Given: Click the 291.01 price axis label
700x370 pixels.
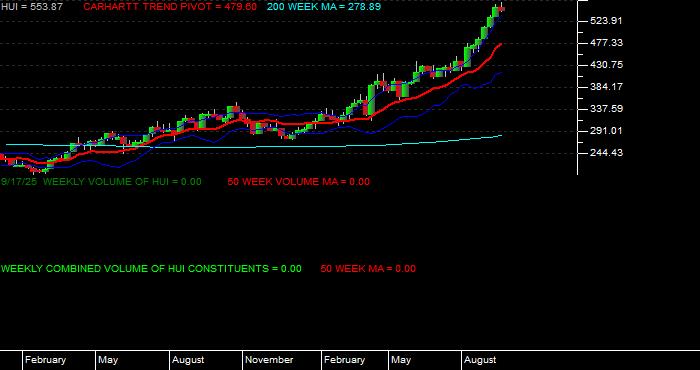Looking at the screenshot, I should [606, 131].
